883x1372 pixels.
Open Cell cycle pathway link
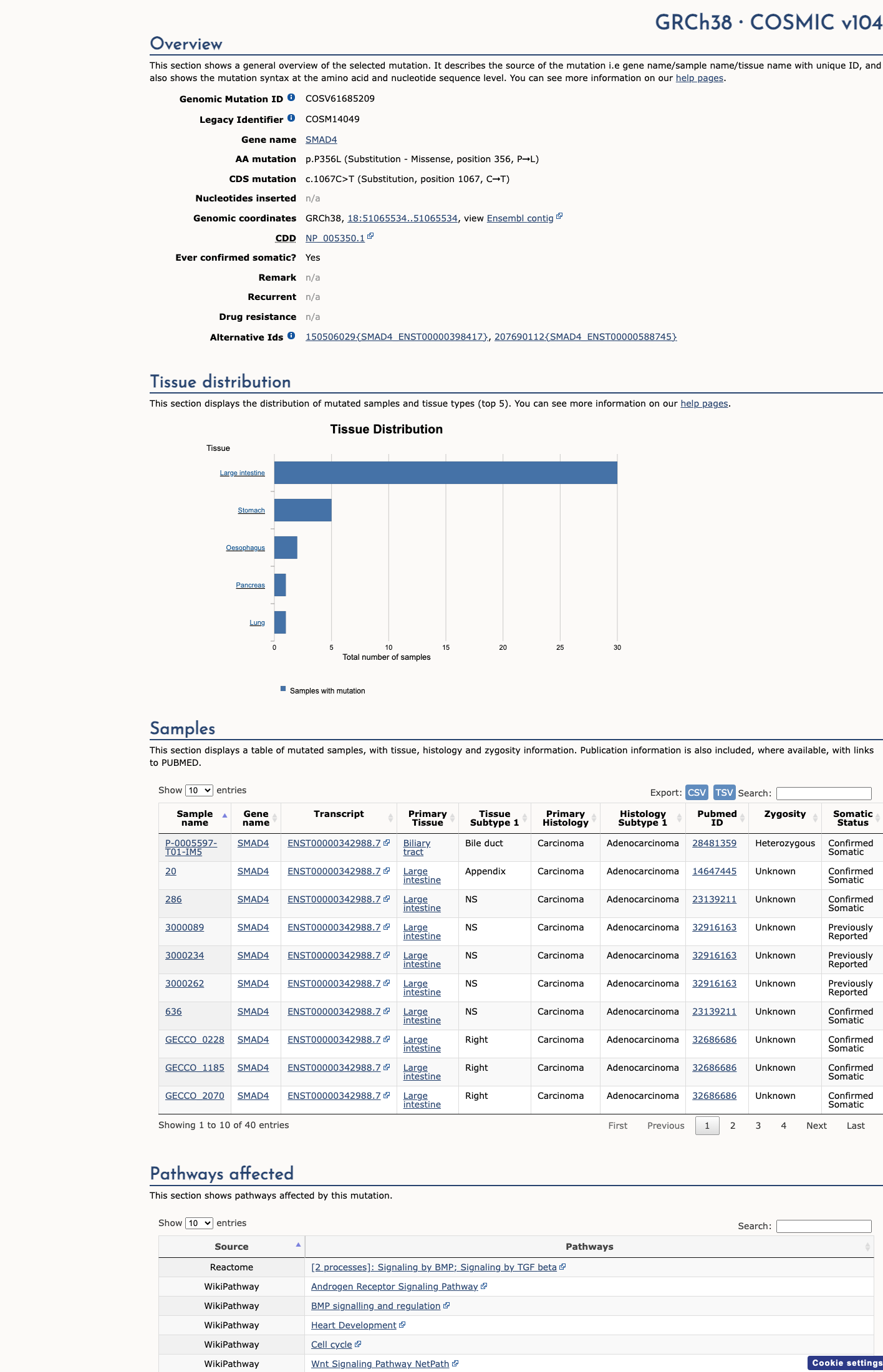331,1345
